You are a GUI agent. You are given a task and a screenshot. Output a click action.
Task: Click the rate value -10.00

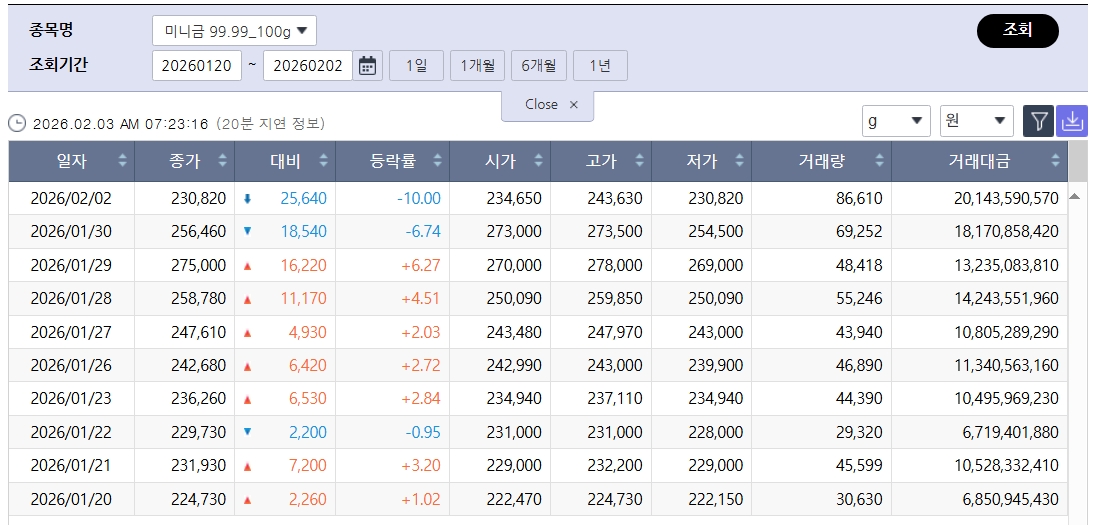coord(419,199)
